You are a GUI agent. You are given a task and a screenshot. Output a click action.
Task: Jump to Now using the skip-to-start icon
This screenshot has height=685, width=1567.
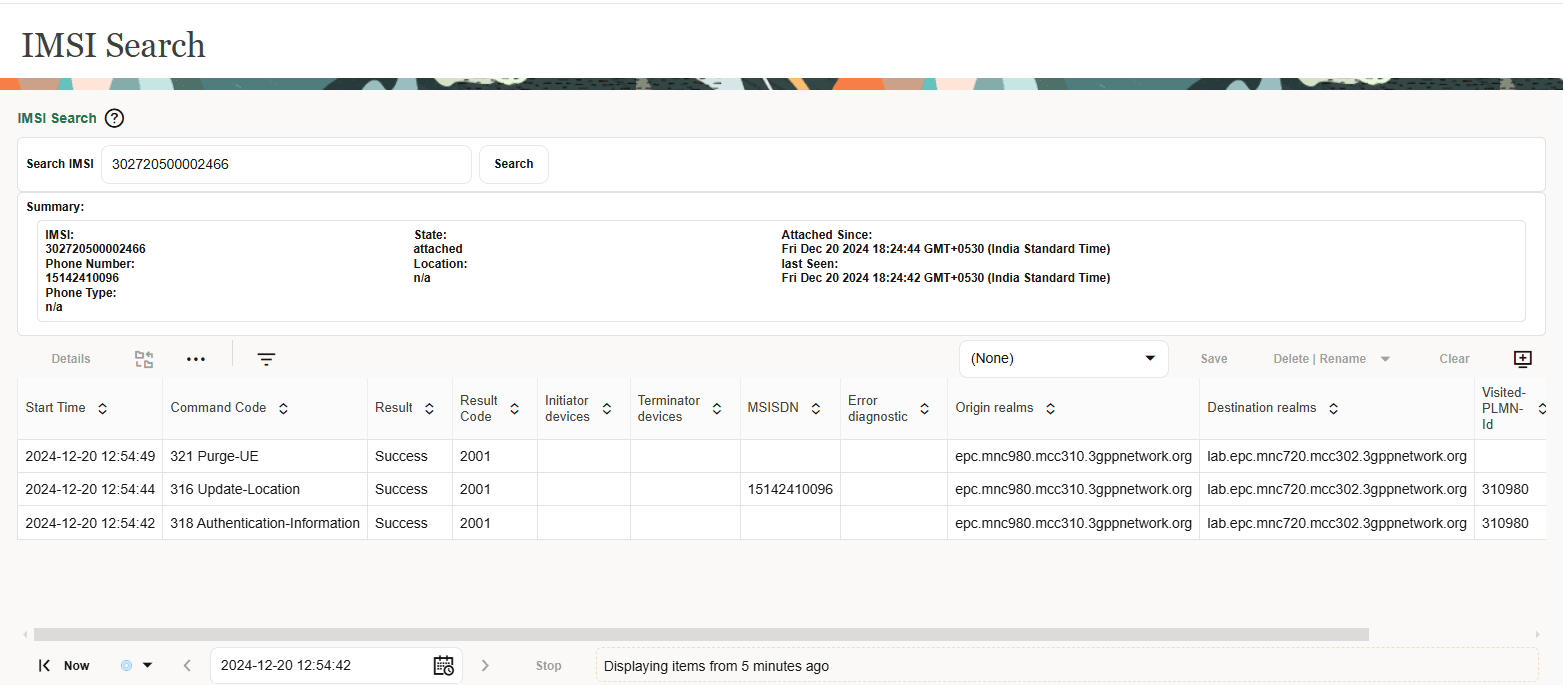pos(44,665)
